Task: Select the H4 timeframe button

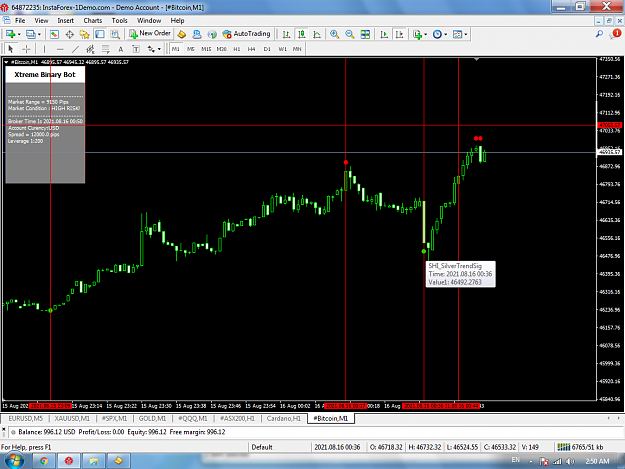Action: (x=252, y=49)
